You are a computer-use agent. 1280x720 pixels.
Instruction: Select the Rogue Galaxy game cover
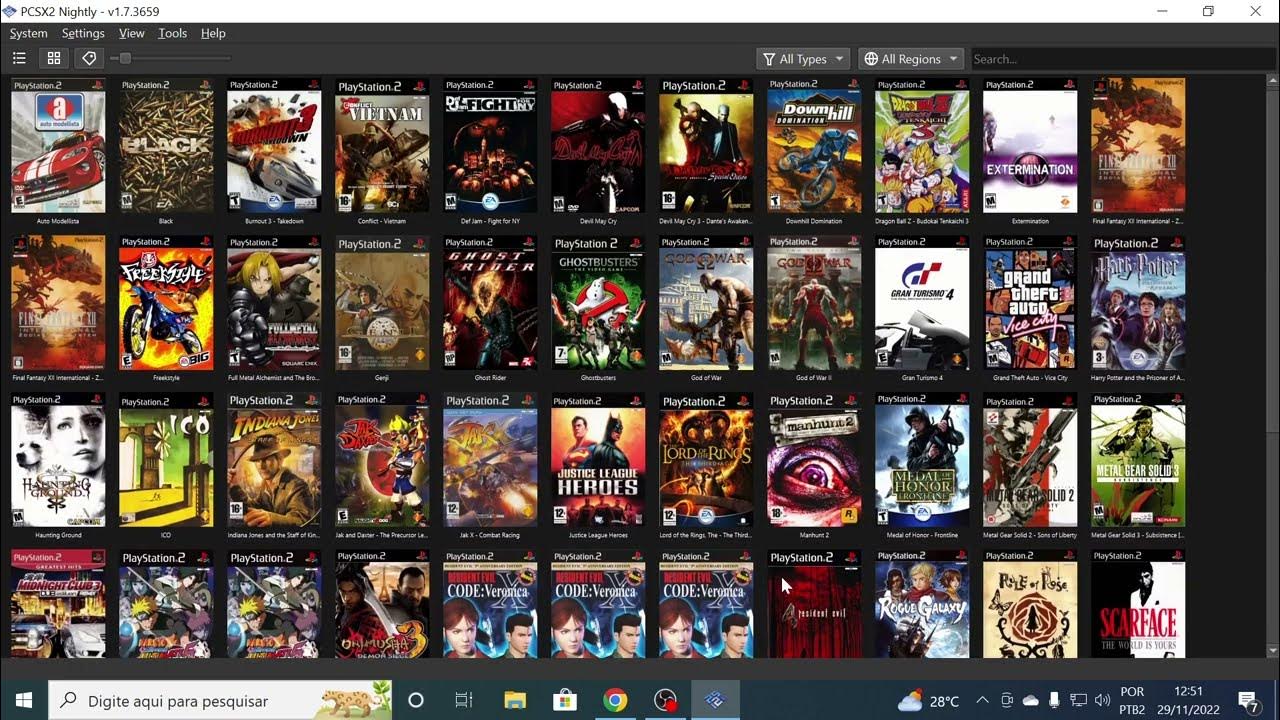click(x=922, y=604)
